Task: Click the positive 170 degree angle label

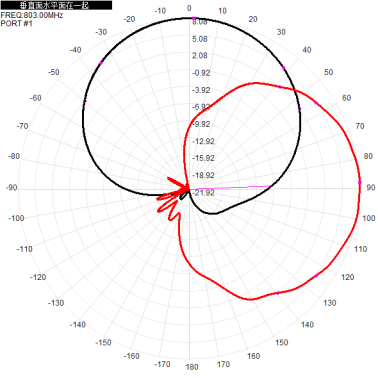Action: click(x=223, y=365)
